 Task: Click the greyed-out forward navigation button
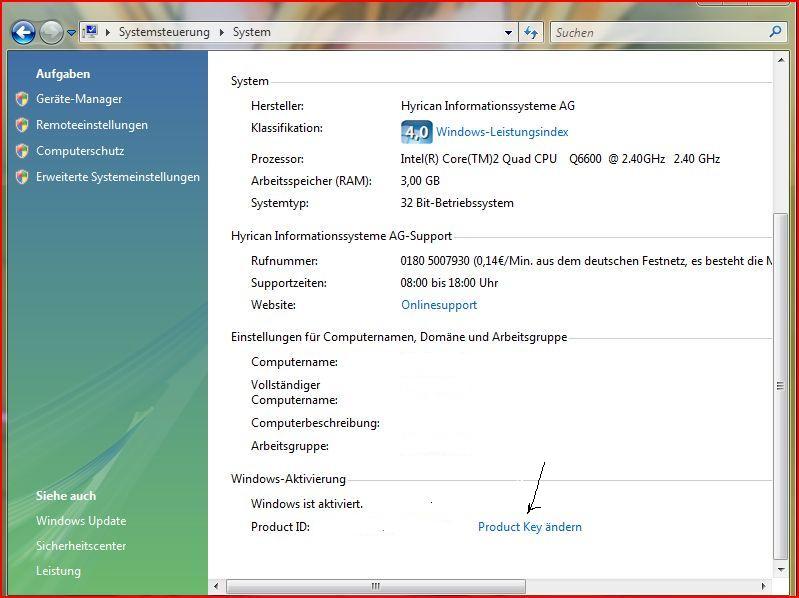[x=51, y=33]
